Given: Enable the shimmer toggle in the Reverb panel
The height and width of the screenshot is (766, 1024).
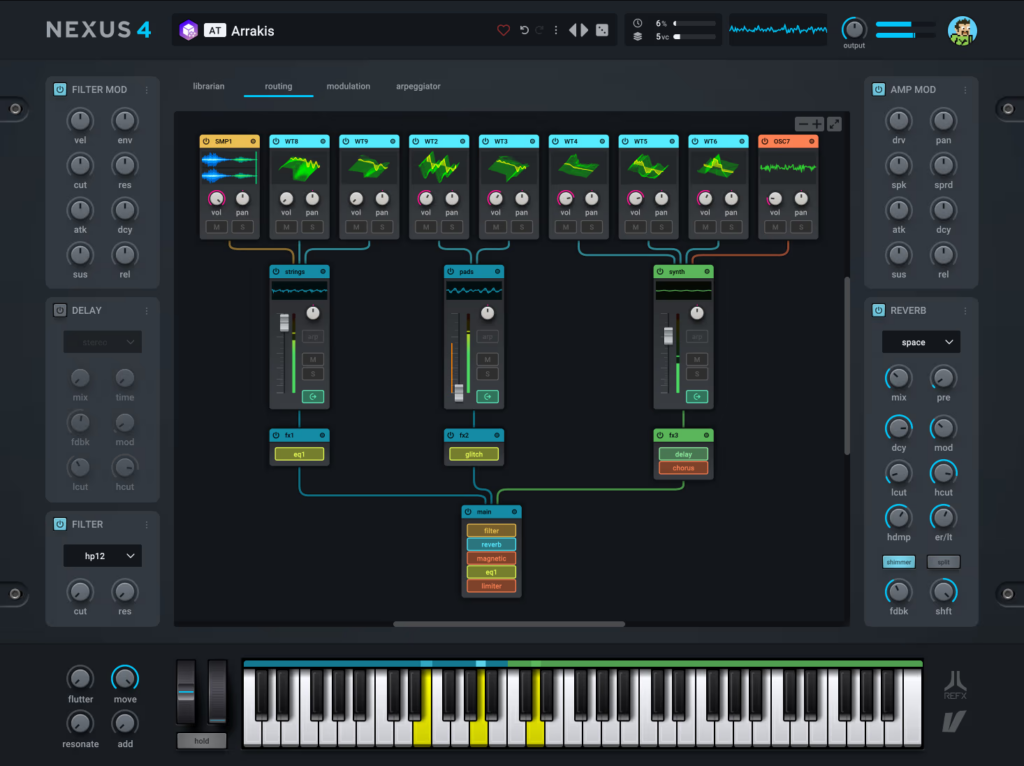Looking at the screenshot, I should tap(898, 562).
